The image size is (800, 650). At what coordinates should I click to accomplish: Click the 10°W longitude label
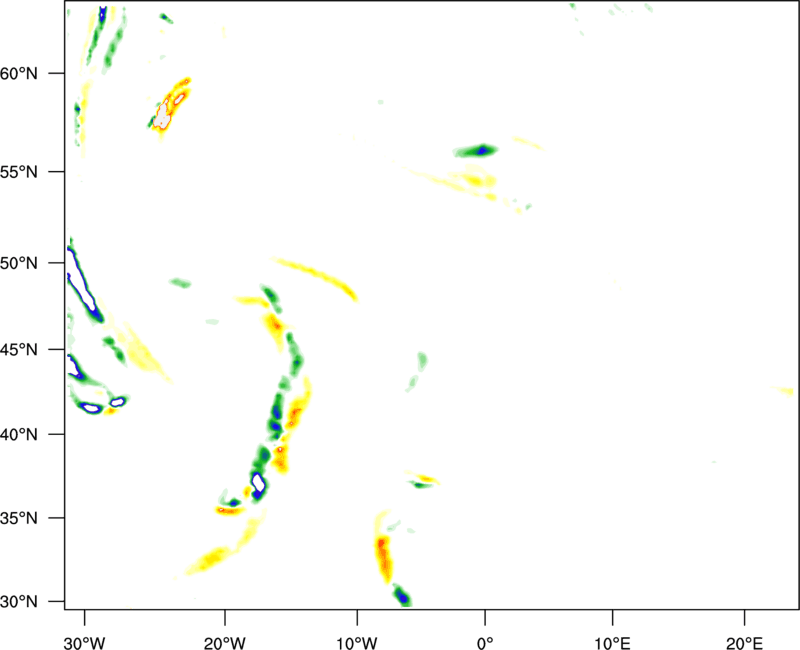pyautogui.click(x=357, y=643)
